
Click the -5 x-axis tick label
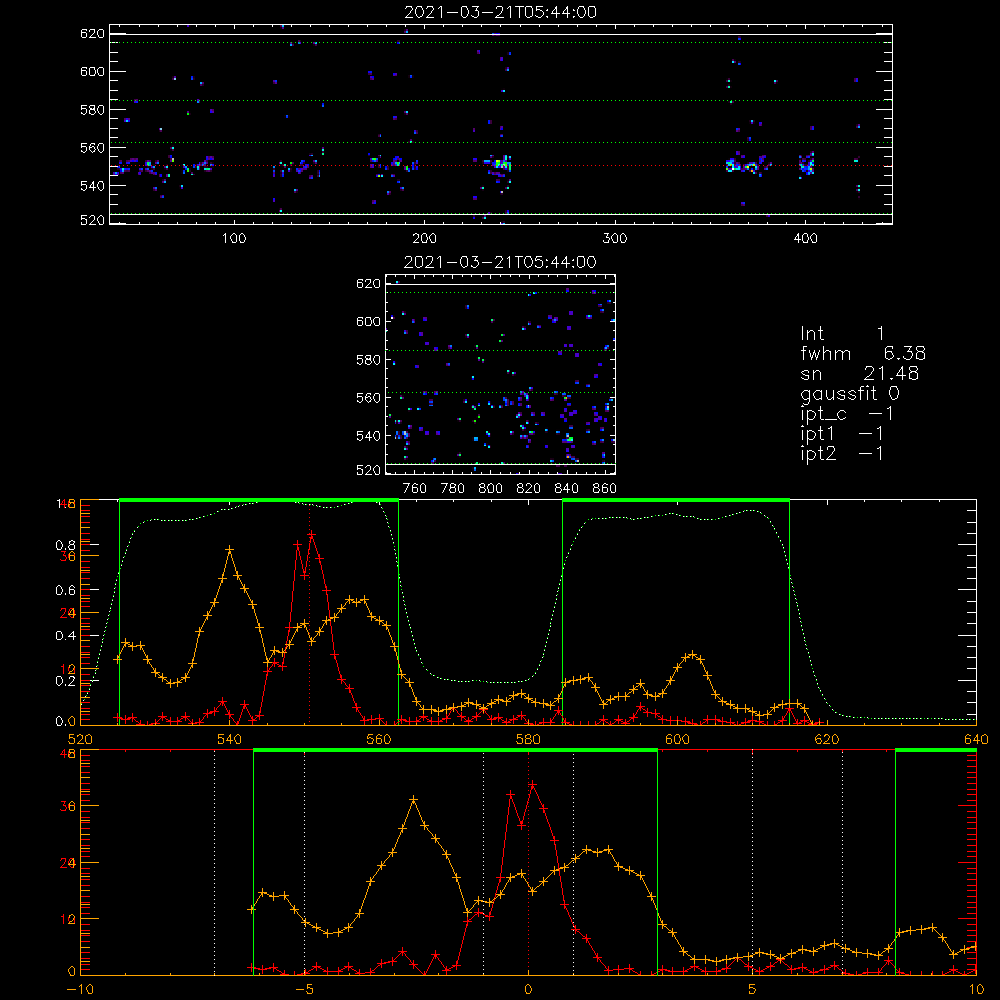click(x=305, y=989)
